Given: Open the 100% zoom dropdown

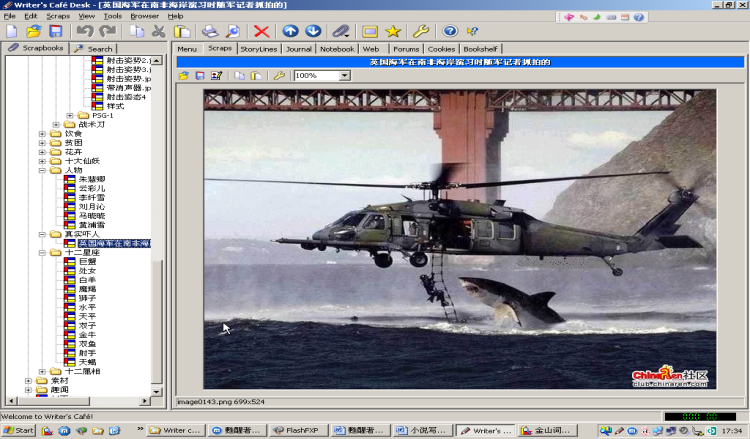Looking at the screenshot, I should (345, 76).
